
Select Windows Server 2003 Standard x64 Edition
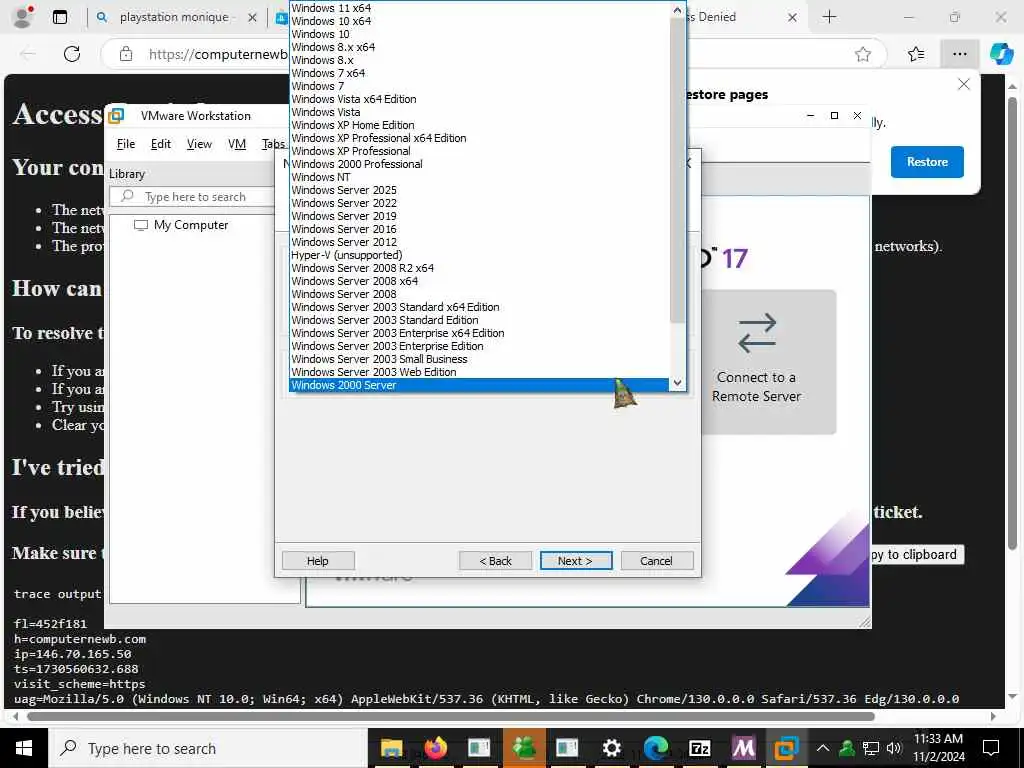pyautogui.click(x=479, y=307)
